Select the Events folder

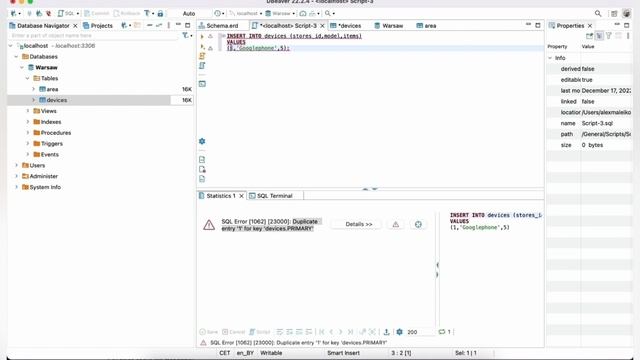click(x=46, y=154)
